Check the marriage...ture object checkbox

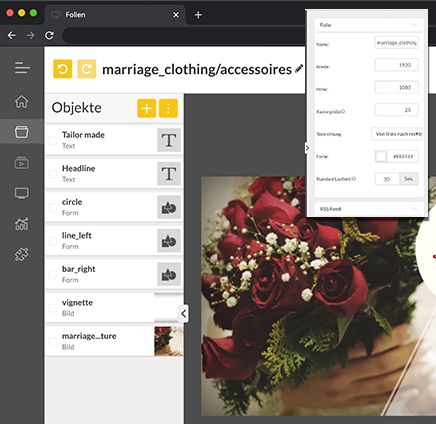pos(53,341)
